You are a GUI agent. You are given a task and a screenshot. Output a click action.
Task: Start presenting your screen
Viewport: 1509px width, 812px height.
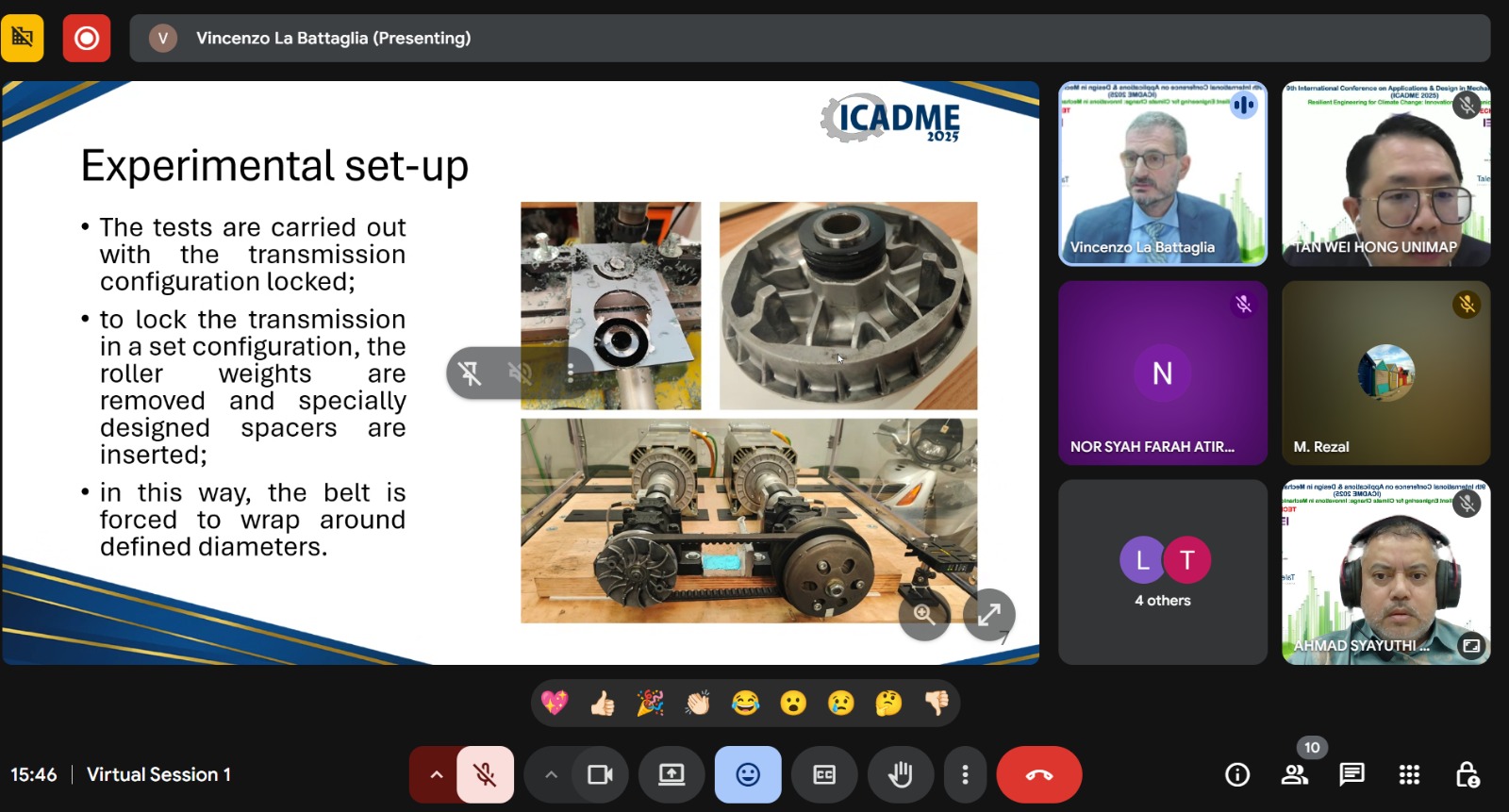tap(672, 775)
